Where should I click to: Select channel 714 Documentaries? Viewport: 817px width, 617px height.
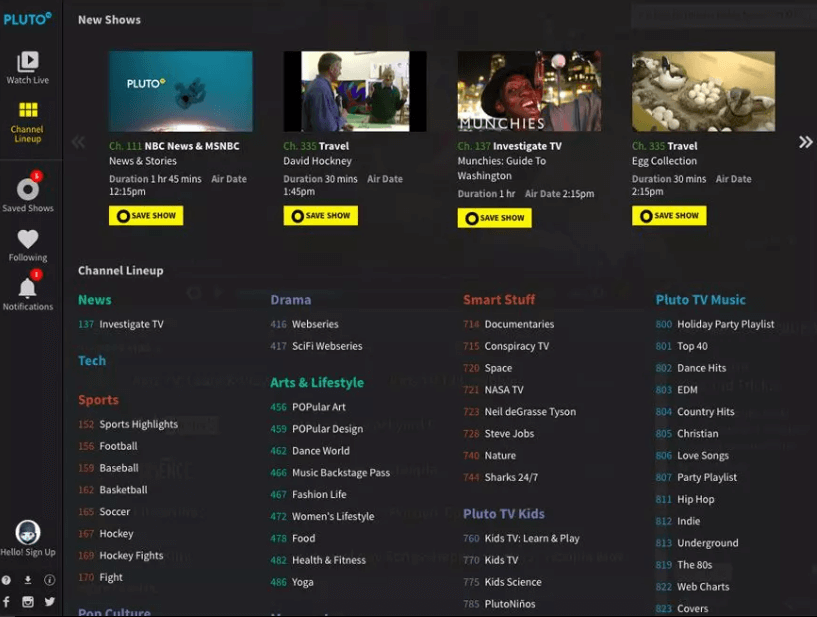pyautogui.click(x=509, y=324)
